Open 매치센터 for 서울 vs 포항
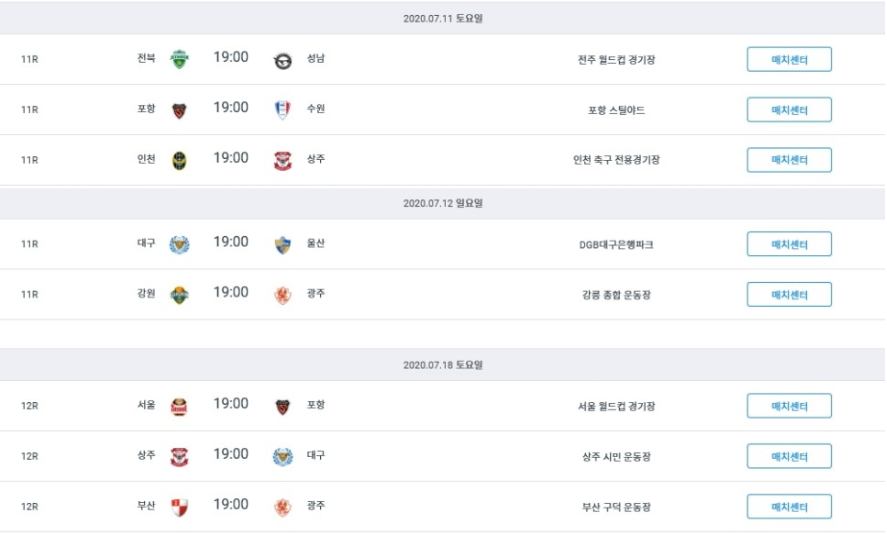Viewport: 887px width, 535px height. tap(789, 406)
